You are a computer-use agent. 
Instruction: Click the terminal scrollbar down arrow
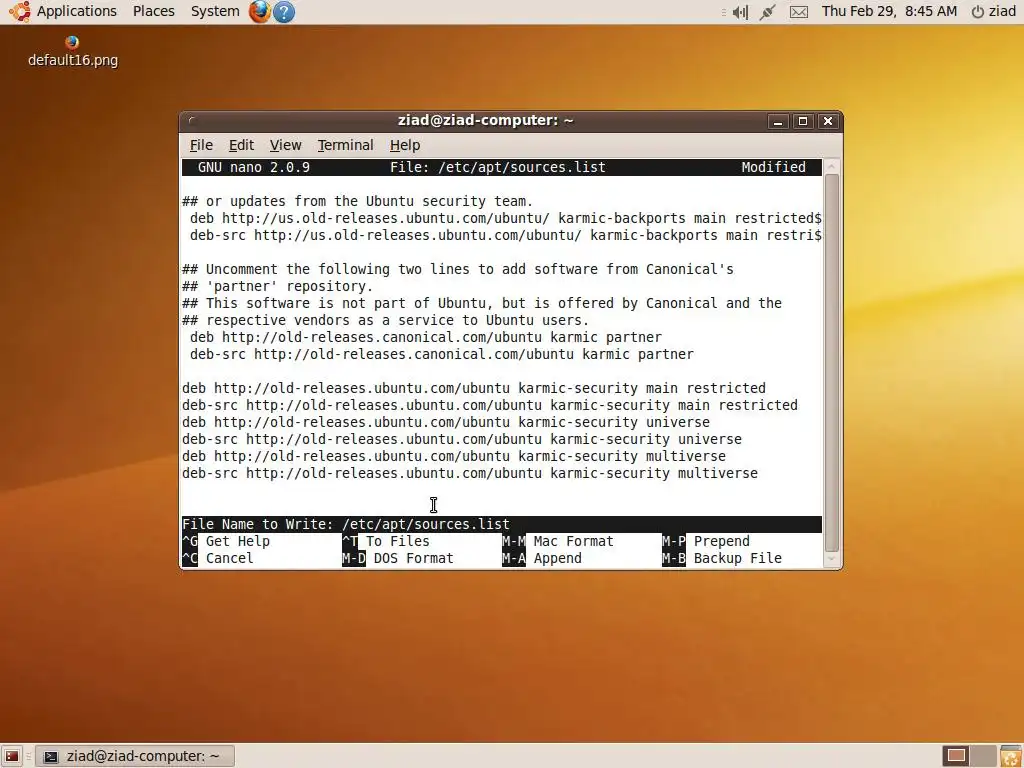point(831,559)
